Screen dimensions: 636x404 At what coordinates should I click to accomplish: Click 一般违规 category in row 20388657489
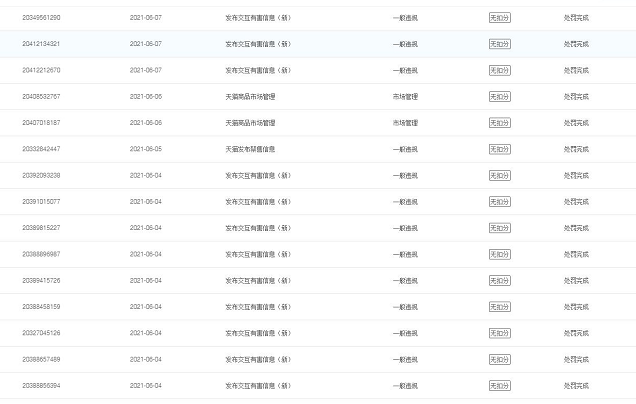tap(405, 359)
